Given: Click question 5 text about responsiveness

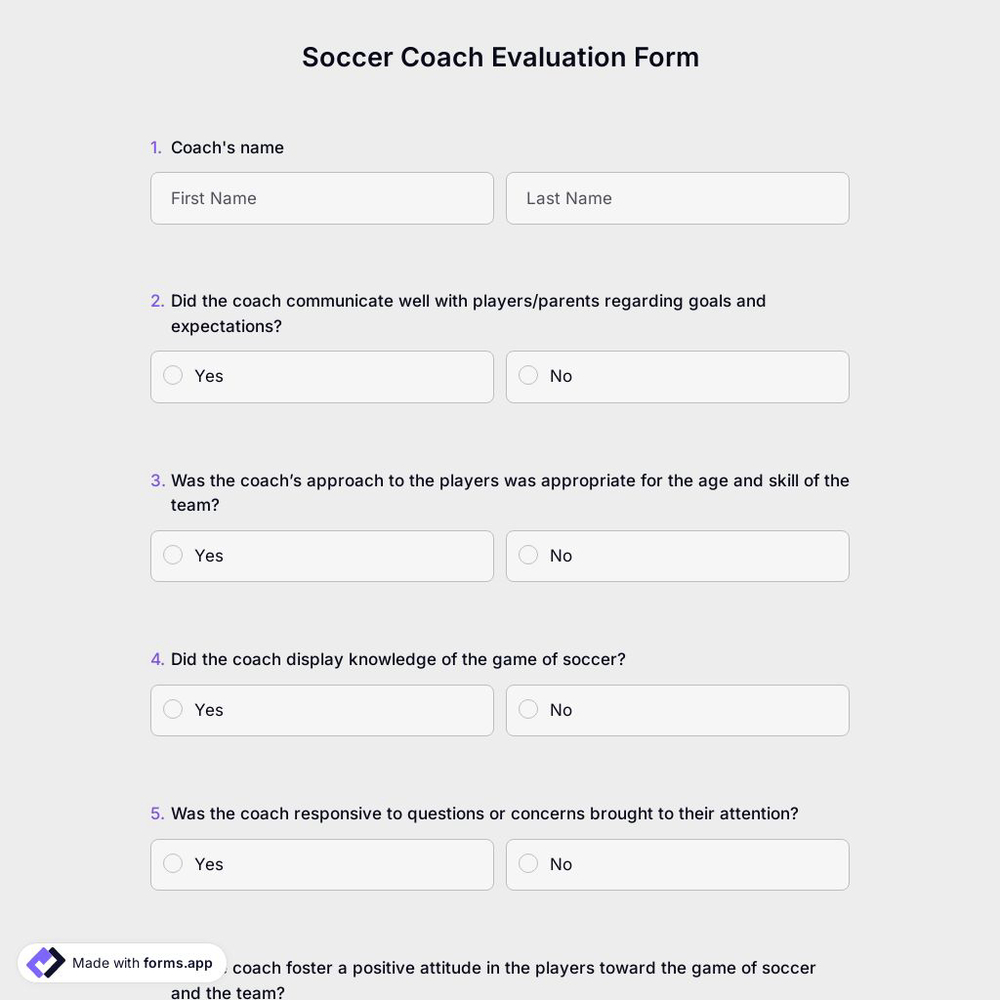Looking at the screenshot, I should click(484, 813).
